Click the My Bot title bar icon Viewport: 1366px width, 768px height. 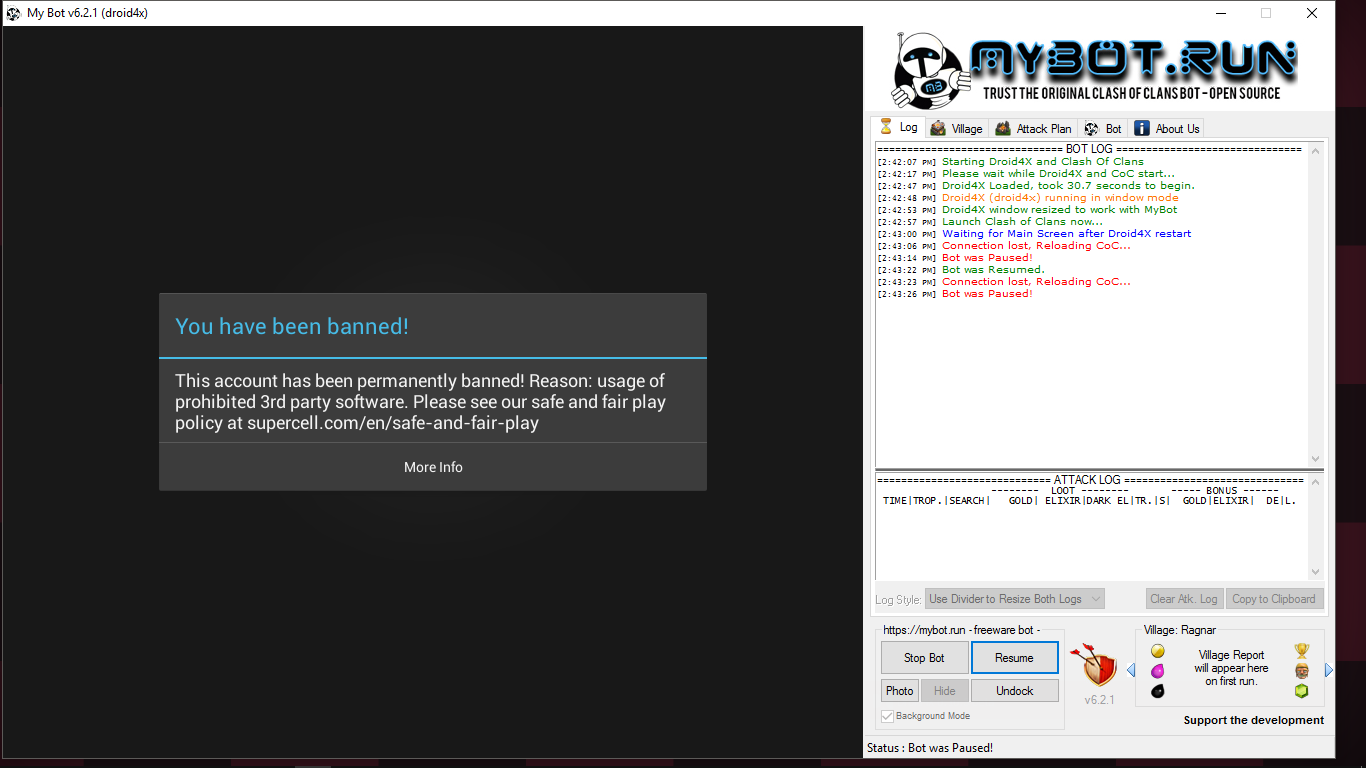tap(14, 13)
